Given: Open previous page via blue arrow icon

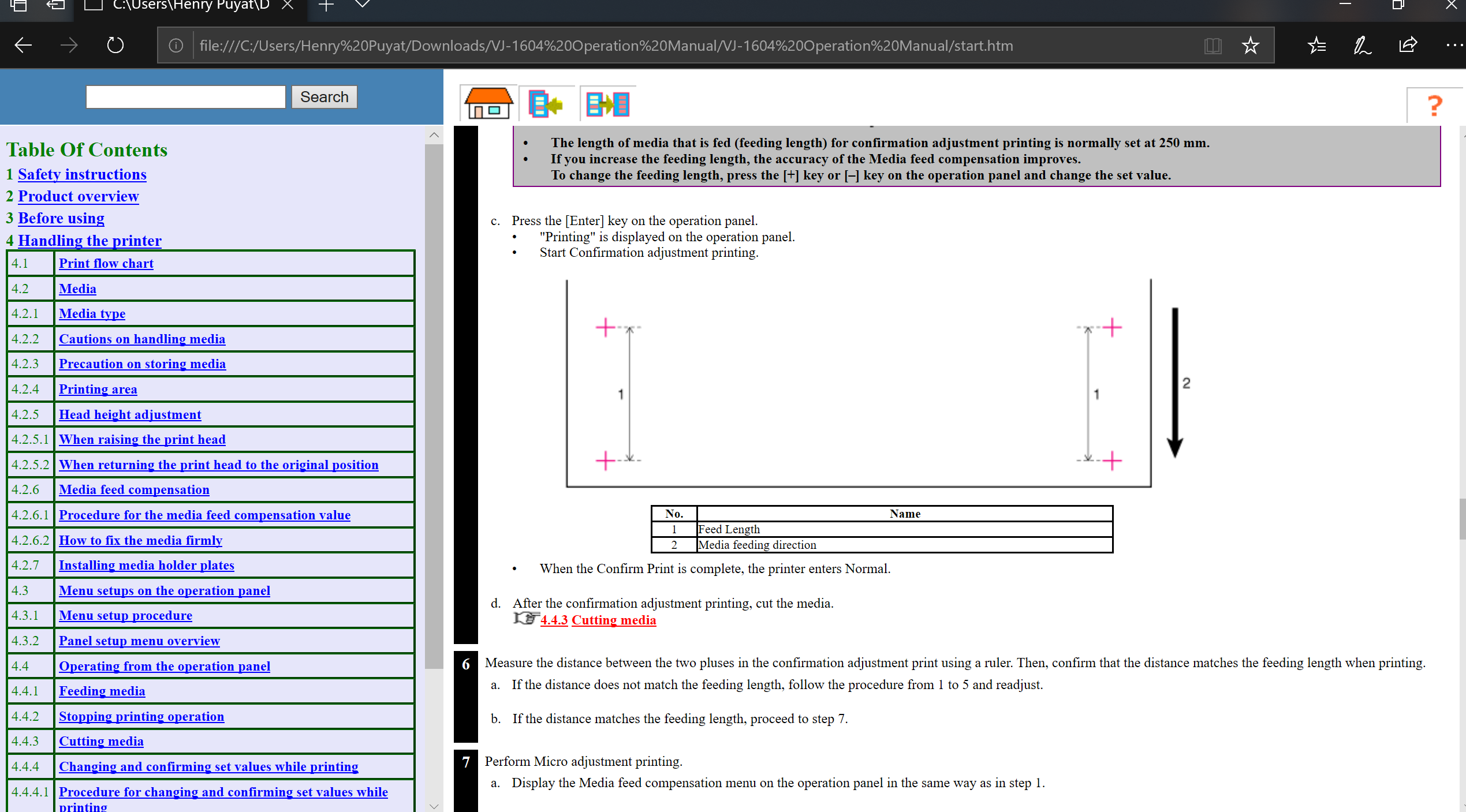Looking at the screenshot, I should (x=546, y=104).
